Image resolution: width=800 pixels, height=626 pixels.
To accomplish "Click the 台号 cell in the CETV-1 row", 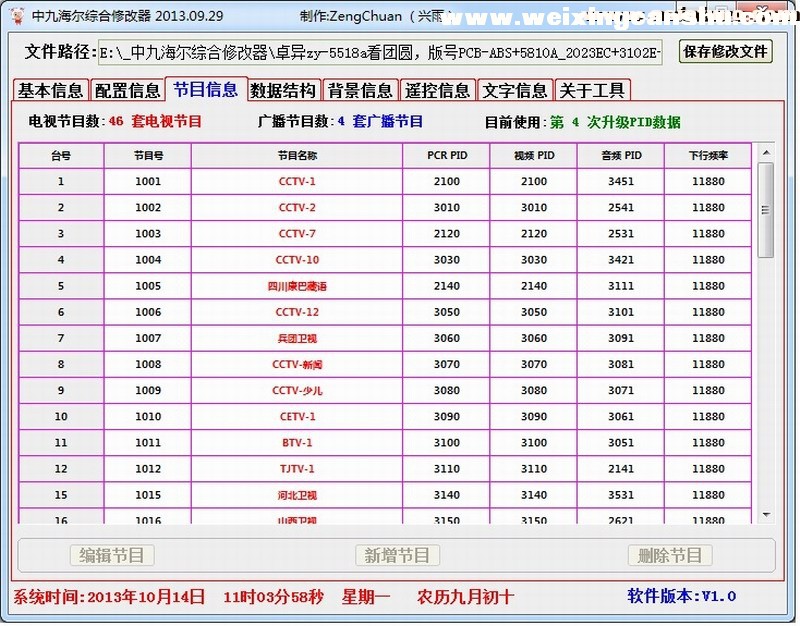I will 61,417.
